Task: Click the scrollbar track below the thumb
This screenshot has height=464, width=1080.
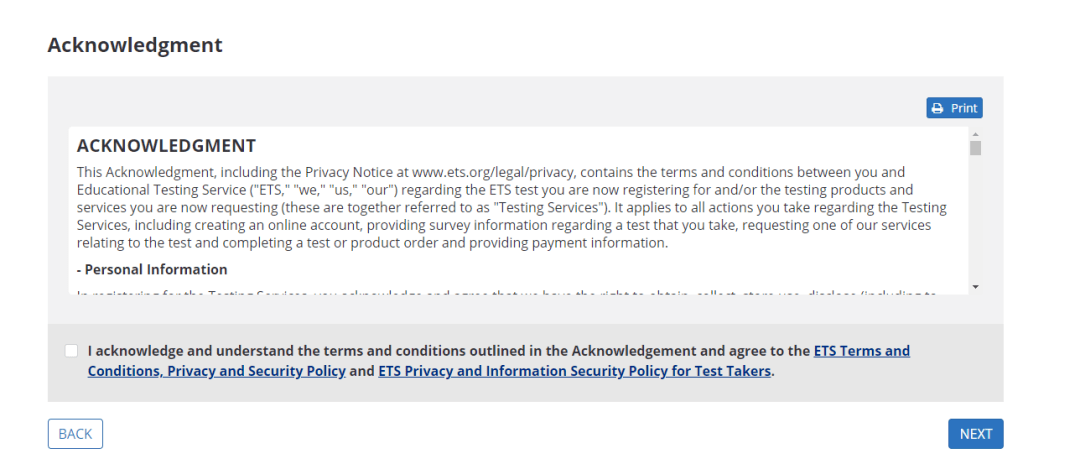Action: click(975, 220)
